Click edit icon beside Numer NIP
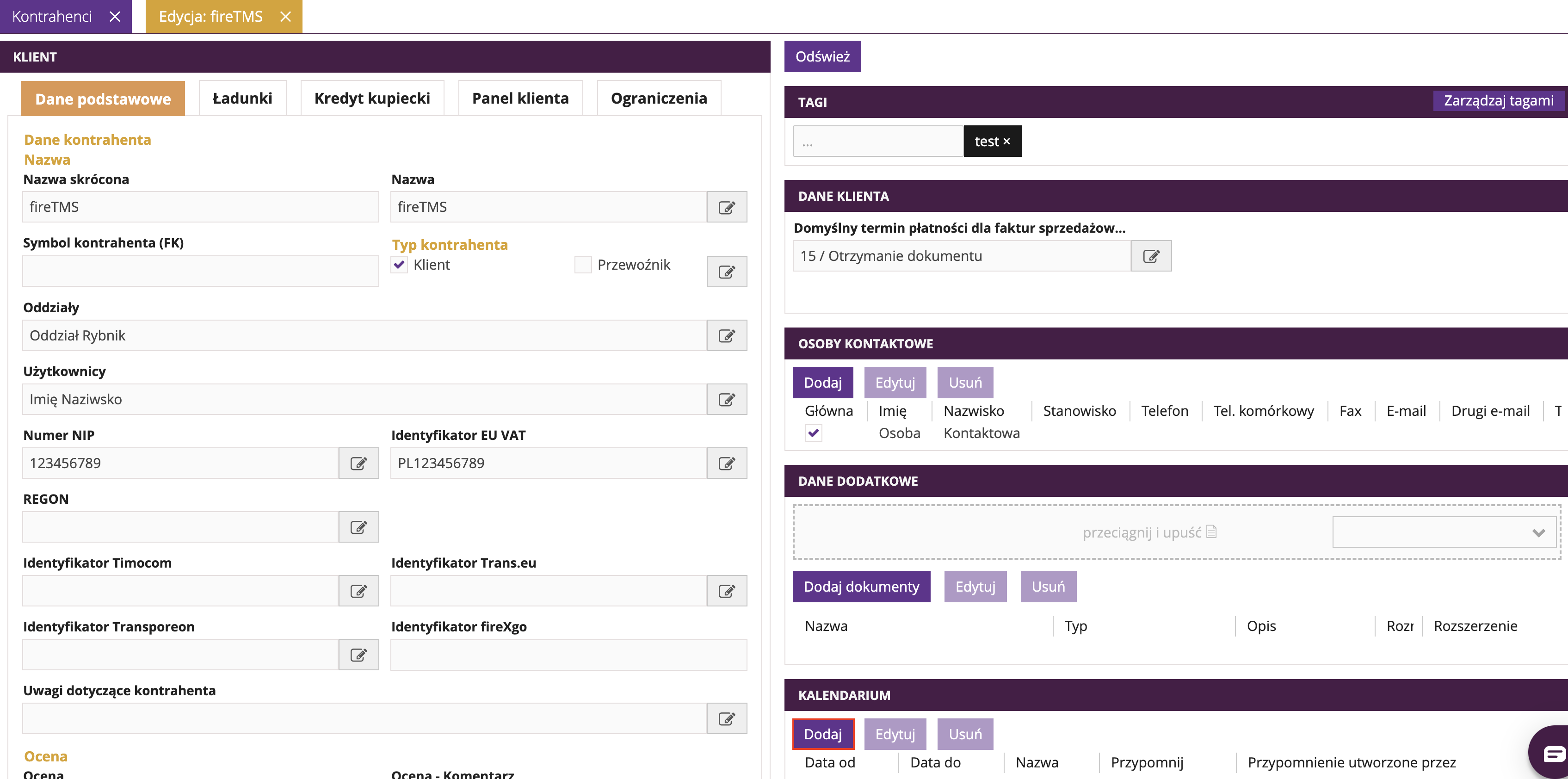 (x=358, y=464)
